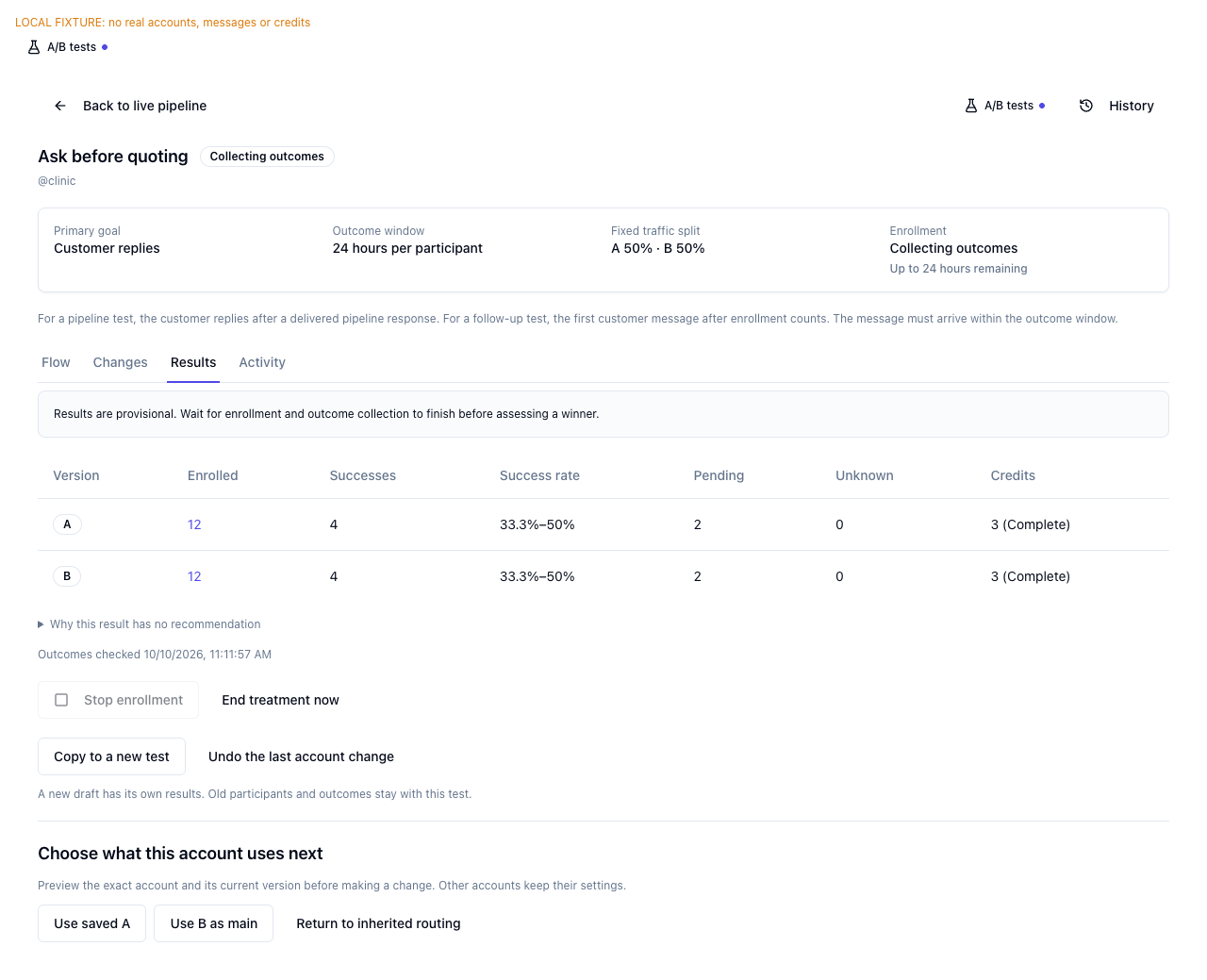The height and width of the screenshot is (980, 1207).
Task: Click the History button label
Action: click(1132, 106)
